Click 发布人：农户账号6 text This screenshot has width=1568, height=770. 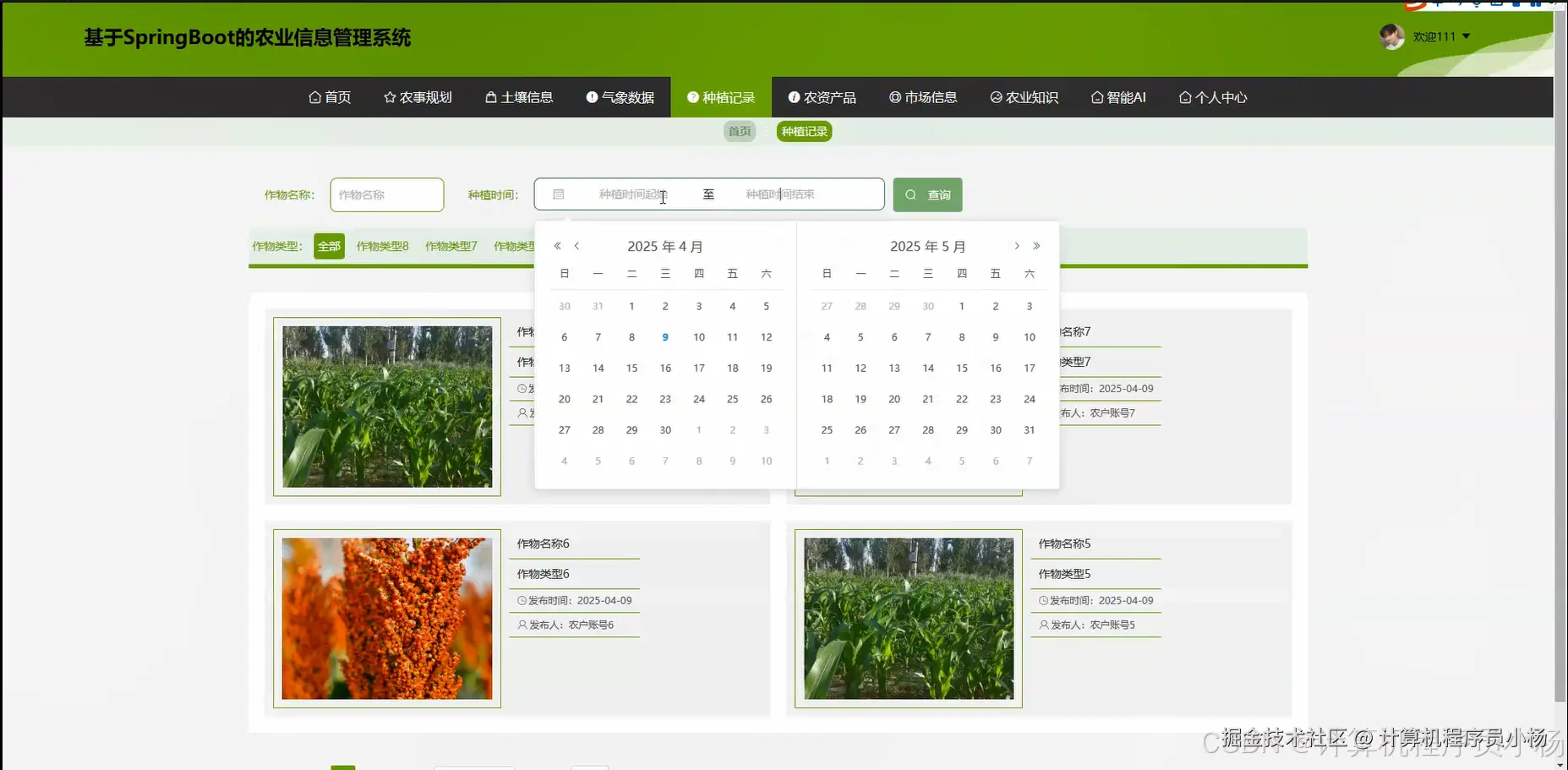tap(565, 625)
